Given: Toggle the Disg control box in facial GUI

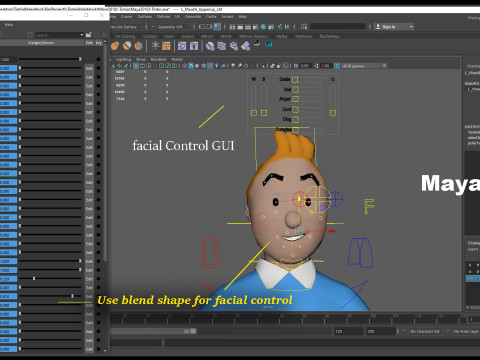Looking at the screenshot, I should pos(295,119).
